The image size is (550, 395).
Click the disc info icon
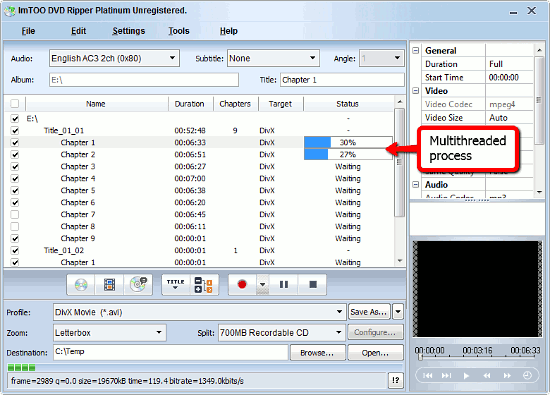(138, 284)
